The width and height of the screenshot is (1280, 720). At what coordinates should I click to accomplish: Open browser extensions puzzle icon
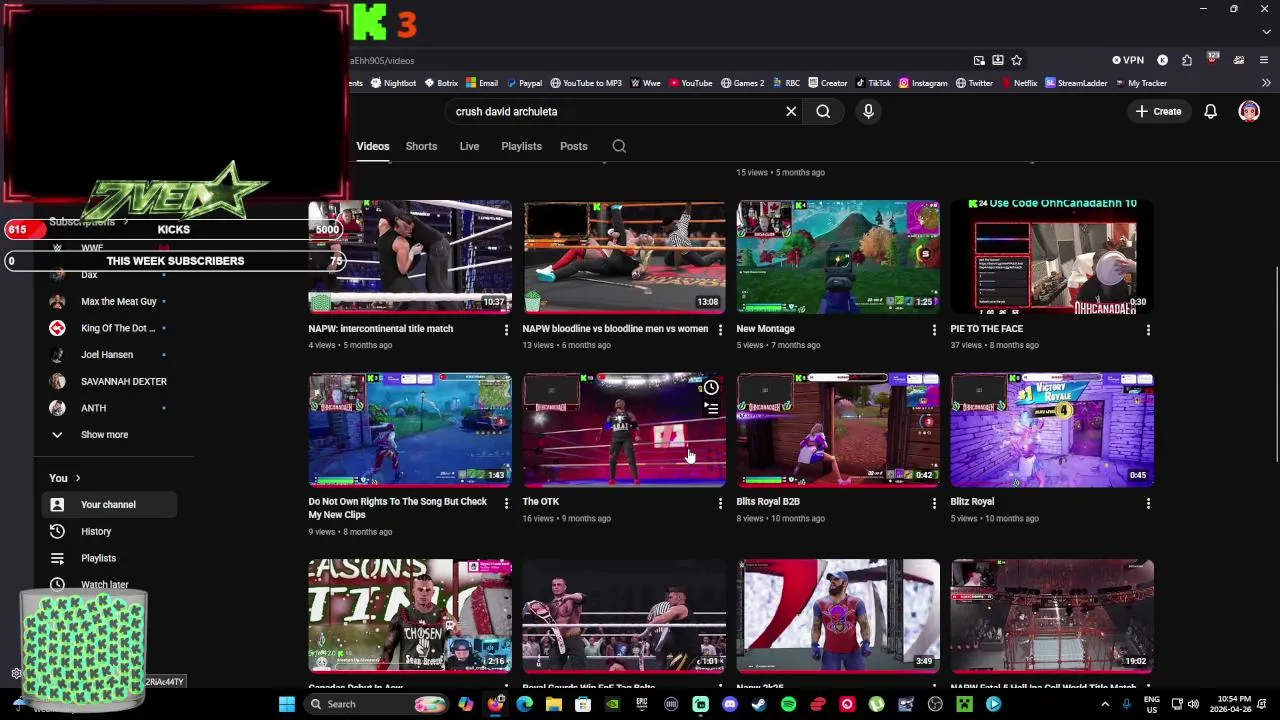coord(1187,60)
